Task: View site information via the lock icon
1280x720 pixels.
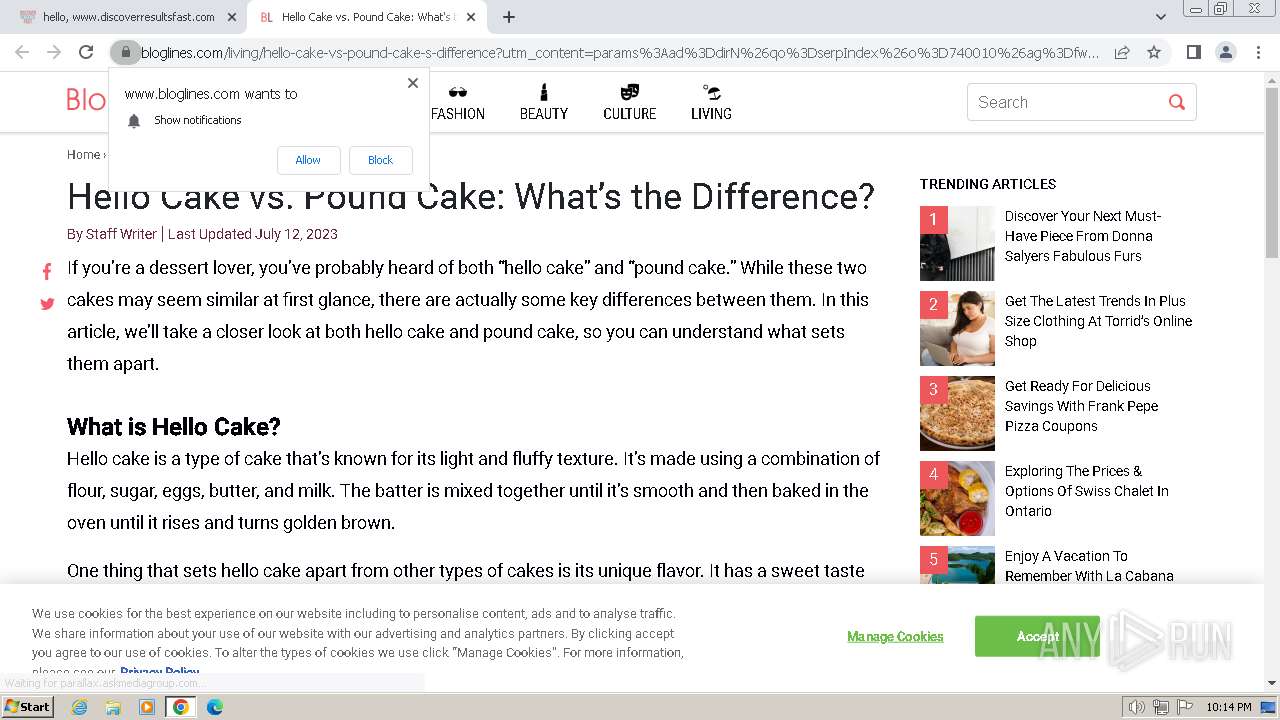Action: click(125, 52)
